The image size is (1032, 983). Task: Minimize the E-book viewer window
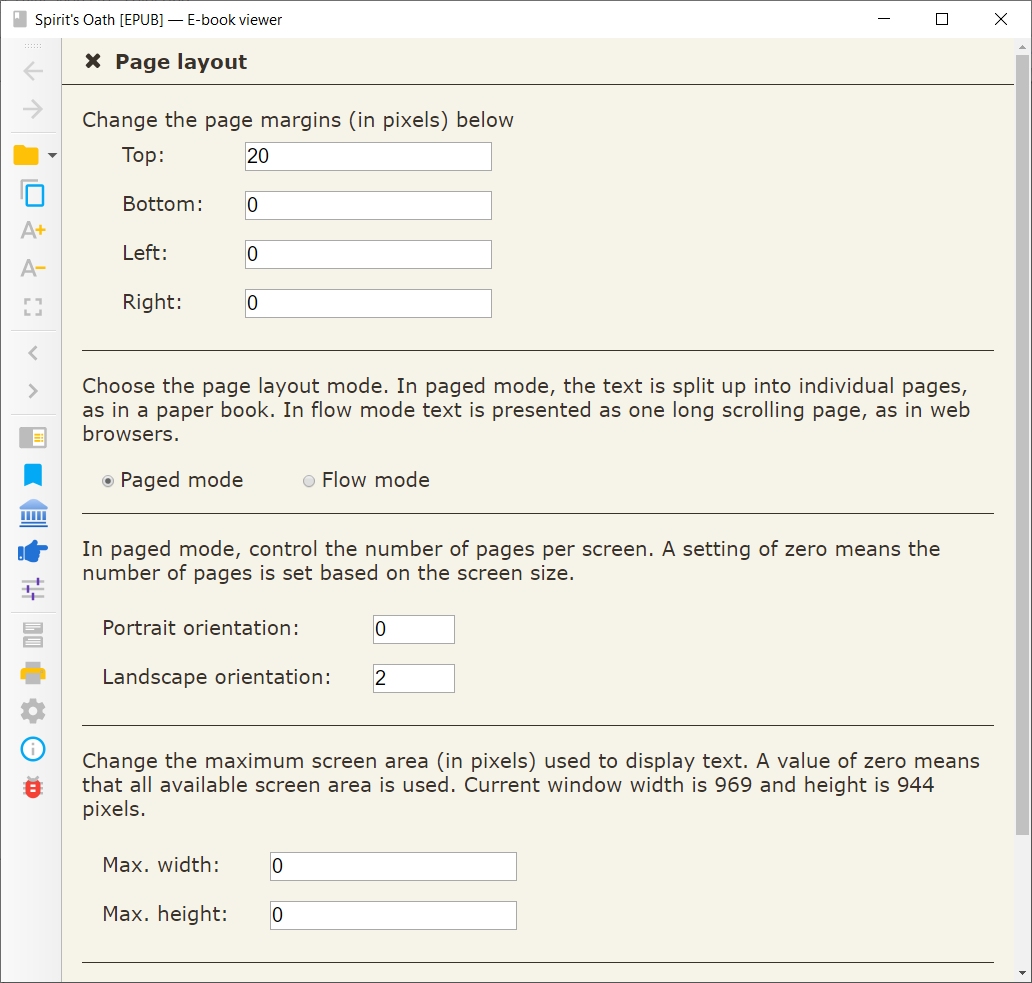pyautogui.click(x=884, y=19)
